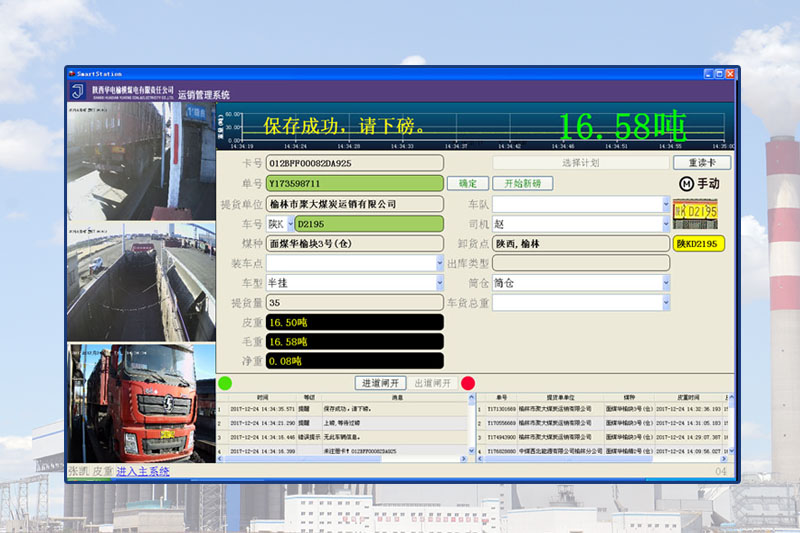The width and height of the screenshot is (800, 533).
Task: Click the green entry lane indicator light
Action: click(x=225, y=383)
